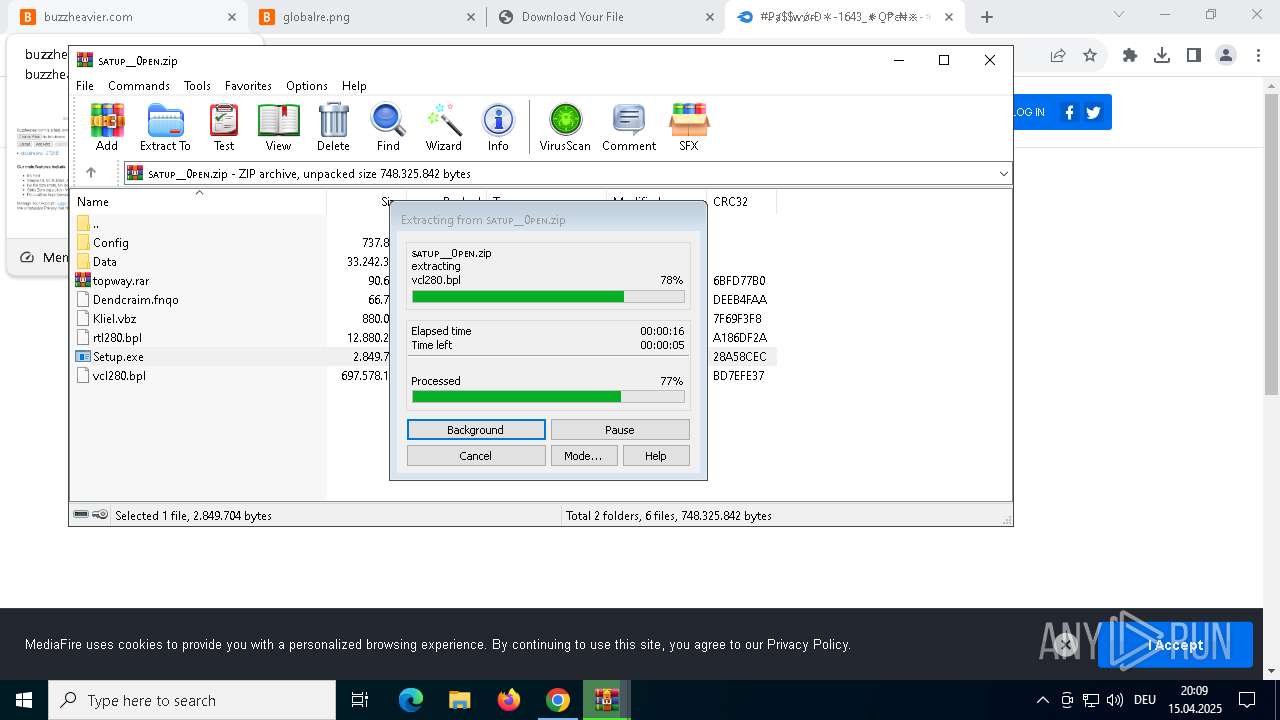Screen dimensions: 1280x720
Task: Click the vcl280.bpl file progress bar
Action: (x=548, y=297)
